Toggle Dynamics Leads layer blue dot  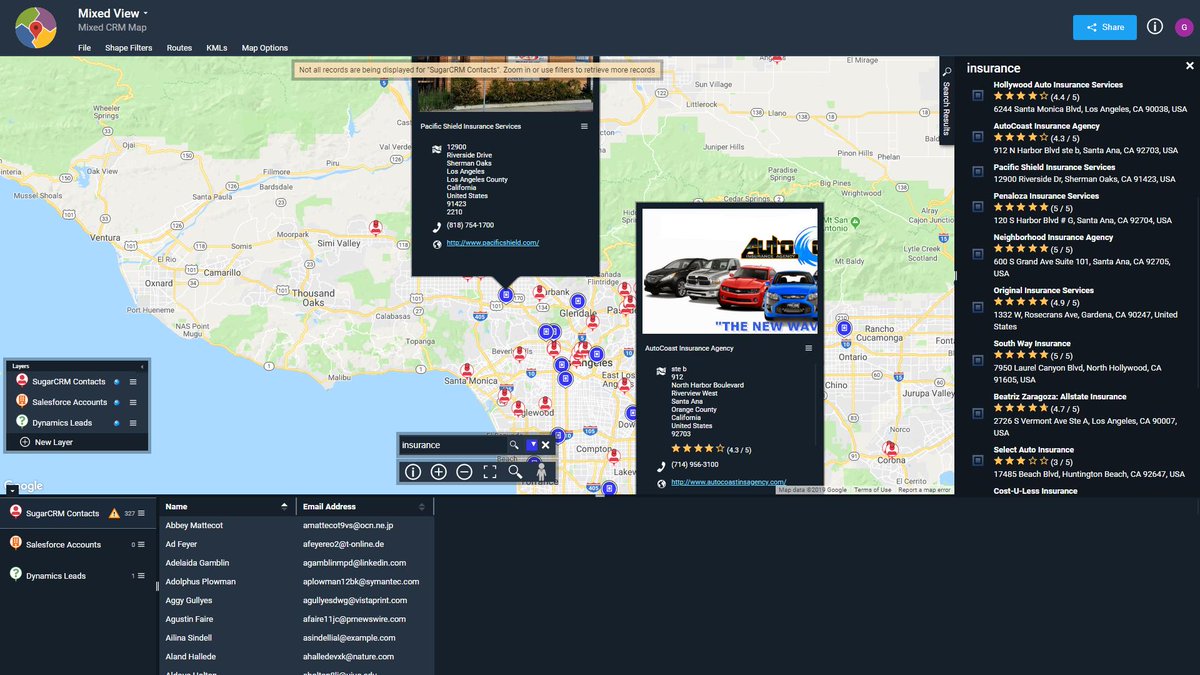tap(117, 423)
